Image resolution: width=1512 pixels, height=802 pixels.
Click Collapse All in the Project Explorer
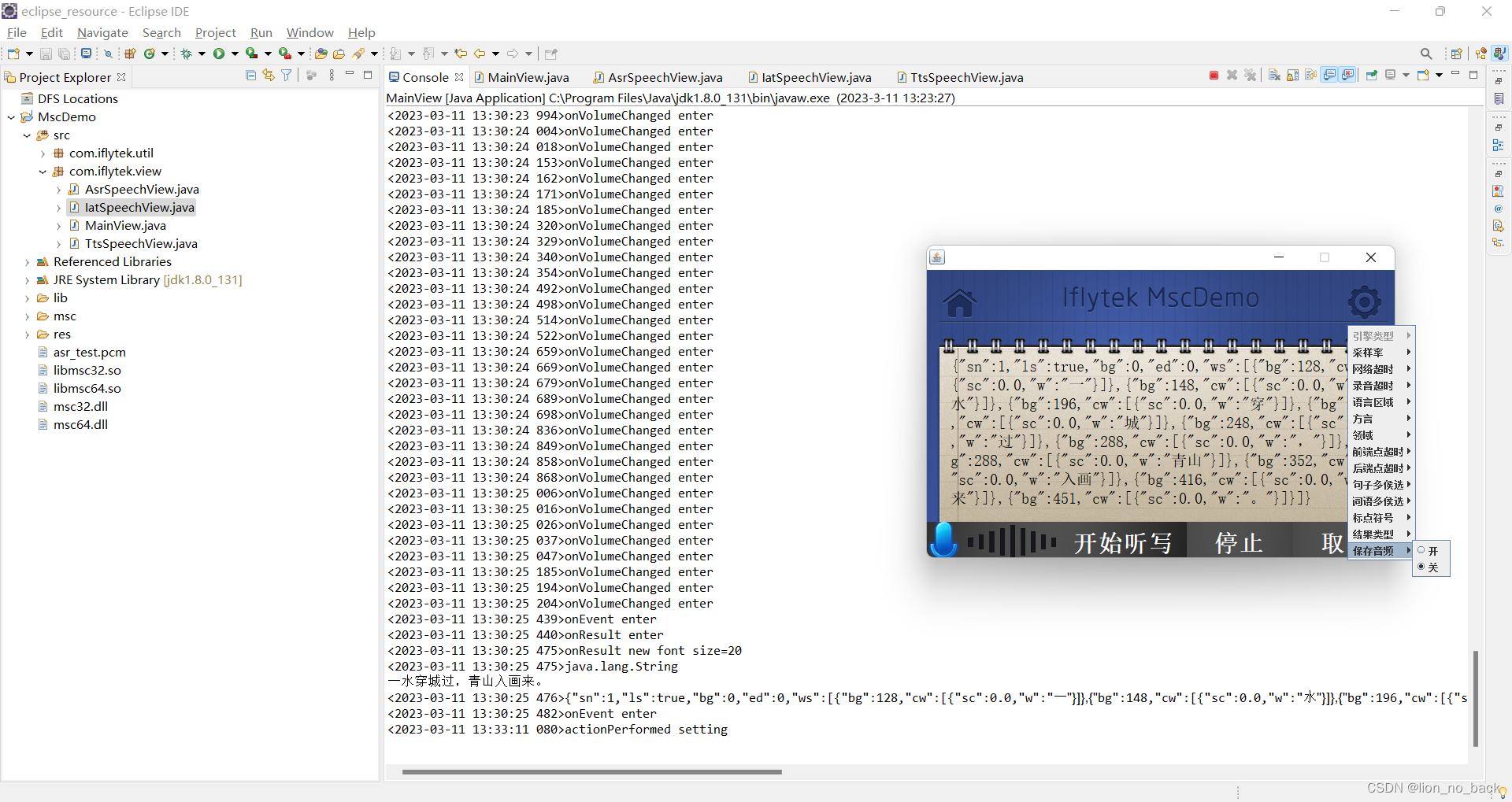(250, 75)
